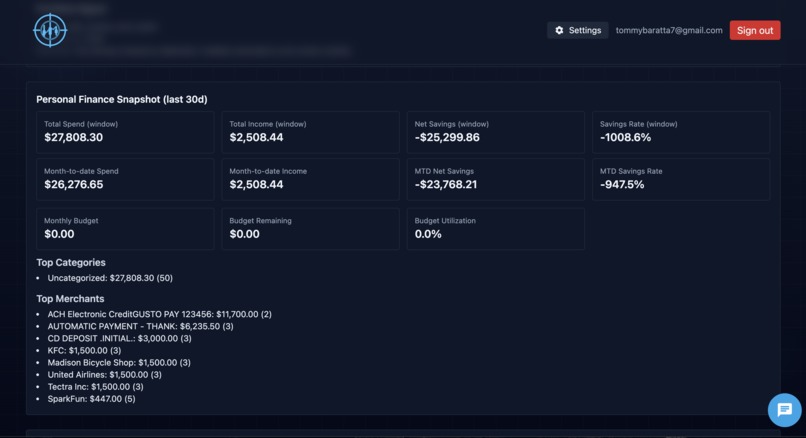Click the Uncategorized: $27,808.30 (50) entry
806x438 pixels.
pyautogui.click(x=110, y=278)
